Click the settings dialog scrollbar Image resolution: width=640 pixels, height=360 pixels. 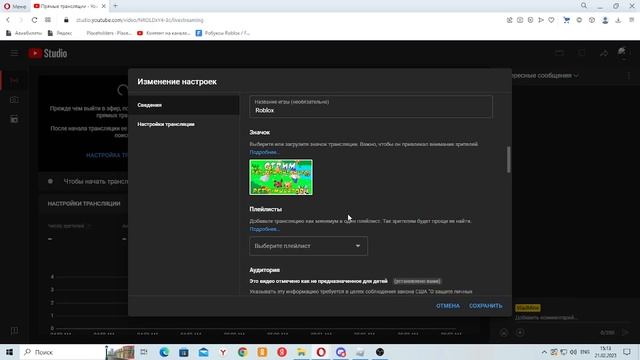(509, 160)
